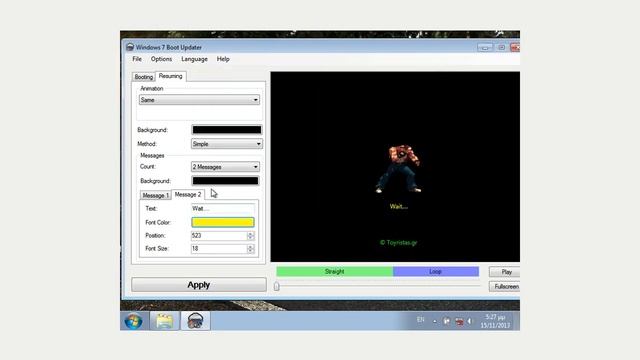Select the Message 2 tab
This screenshot has height=360, width=640.
[x=188, y=195]
